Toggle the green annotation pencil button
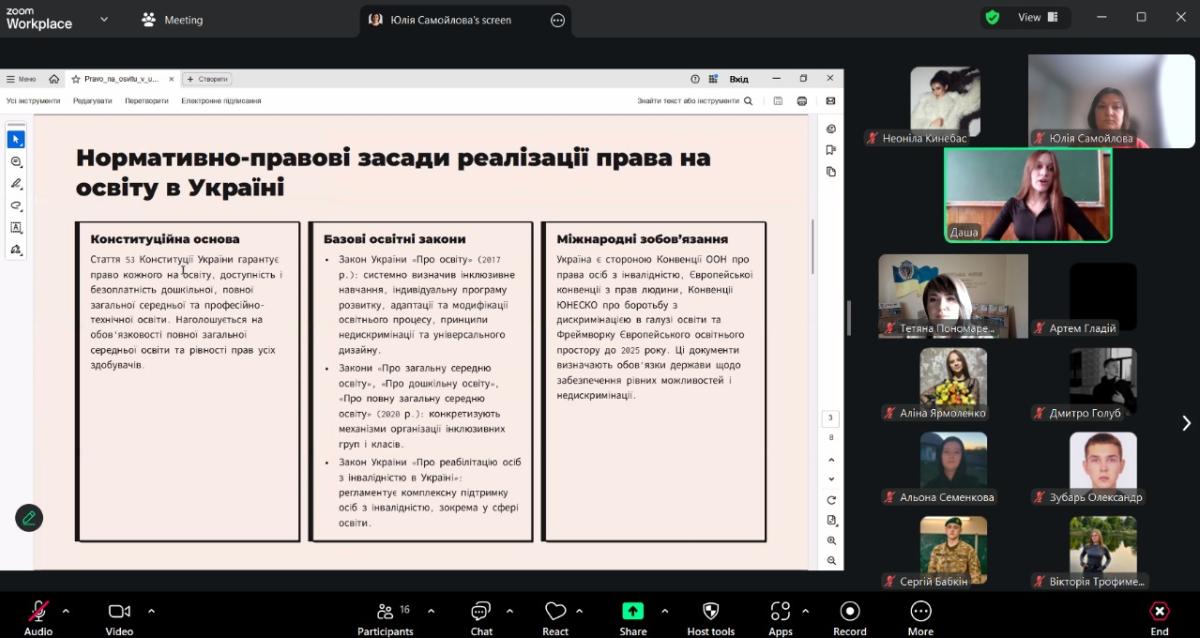The width and height of the screenshot is (1200, 638). point(29,517)
